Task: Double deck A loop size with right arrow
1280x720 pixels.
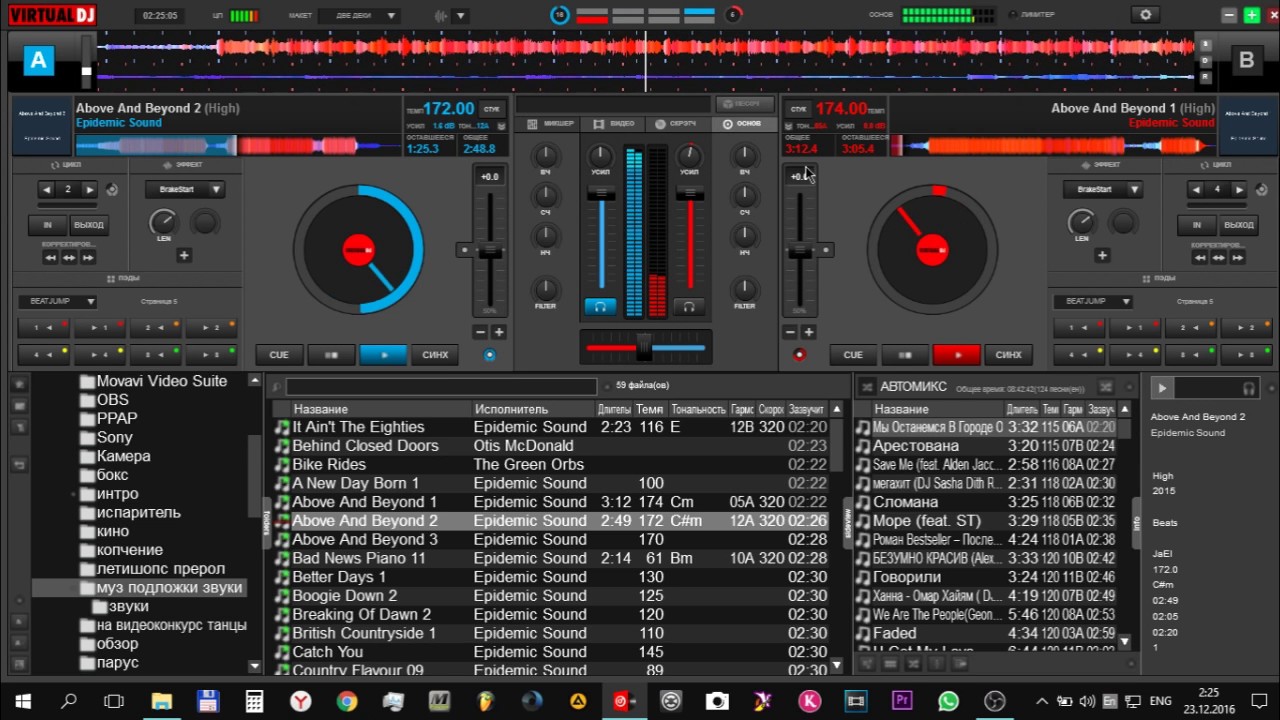Action: coord(91,189)
